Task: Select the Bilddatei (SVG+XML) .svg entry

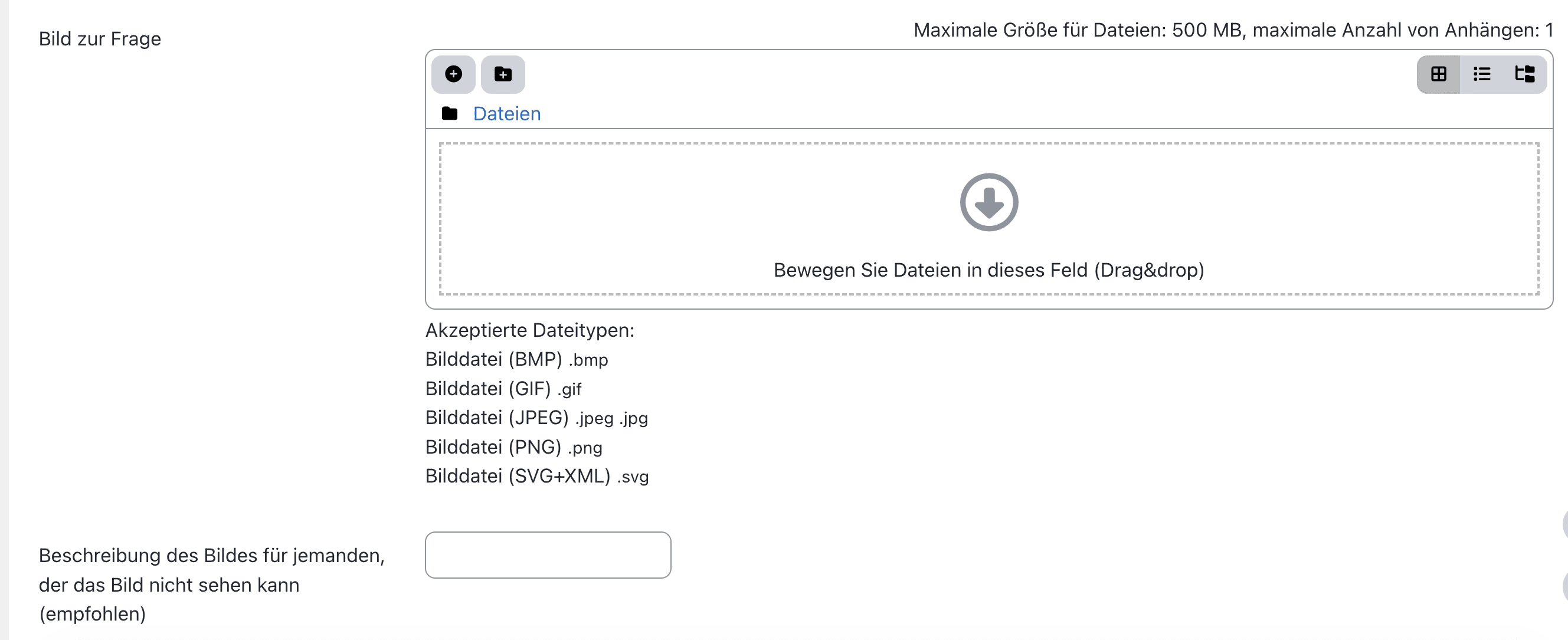Action: click(x=537, y=476)
